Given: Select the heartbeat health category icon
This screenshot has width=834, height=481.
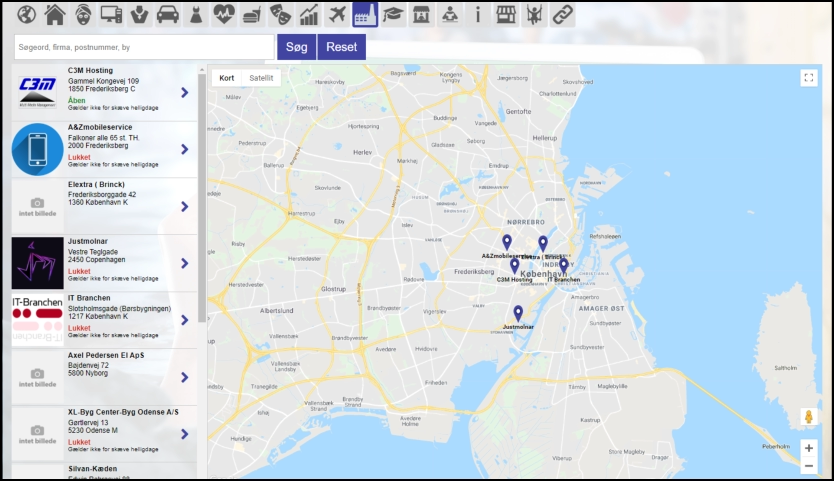Looking at the screenshot, I should coord(224,14).
